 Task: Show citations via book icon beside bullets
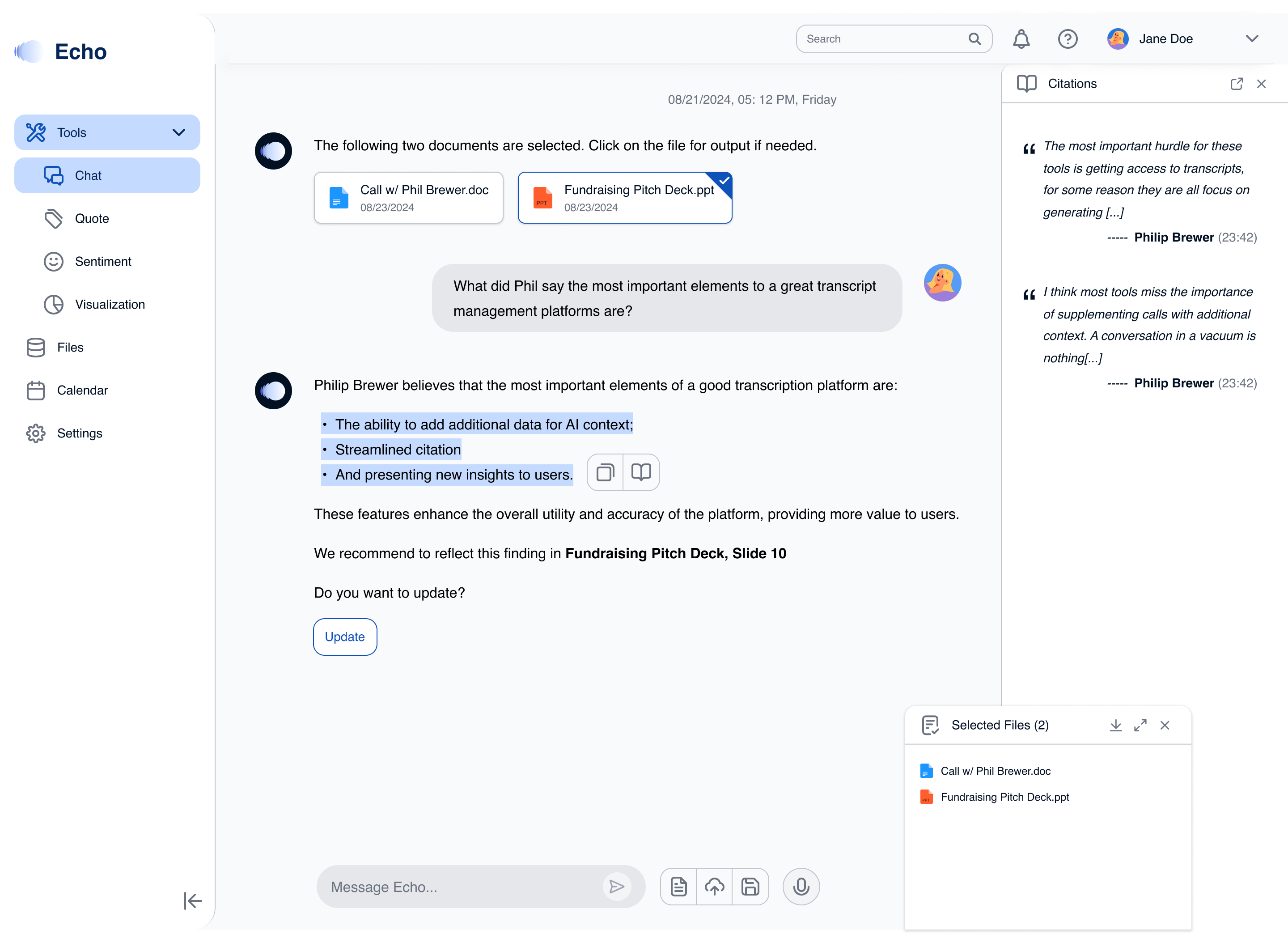(641, 472)
